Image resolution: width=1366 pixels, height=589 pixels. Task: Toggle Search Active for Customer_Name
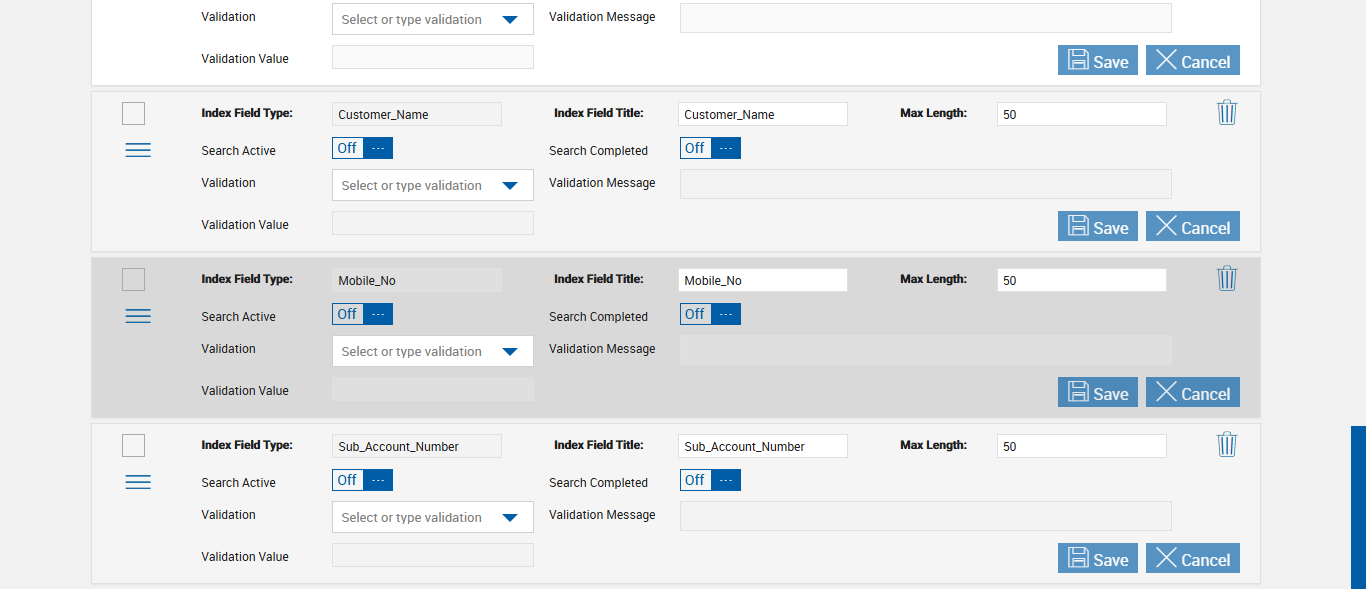point(362,148)
